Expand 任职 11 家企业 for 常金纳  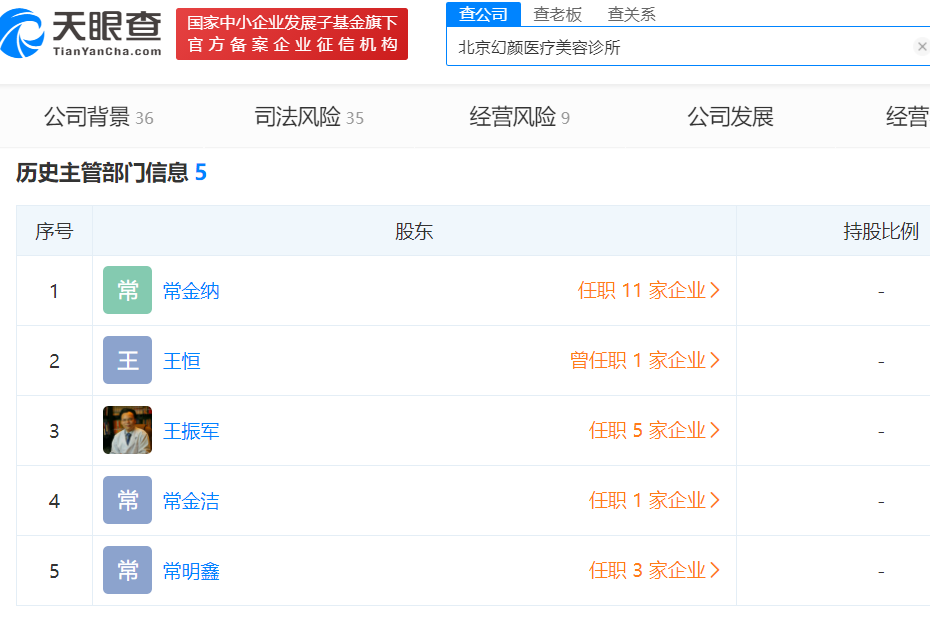[x=648, y=291]
